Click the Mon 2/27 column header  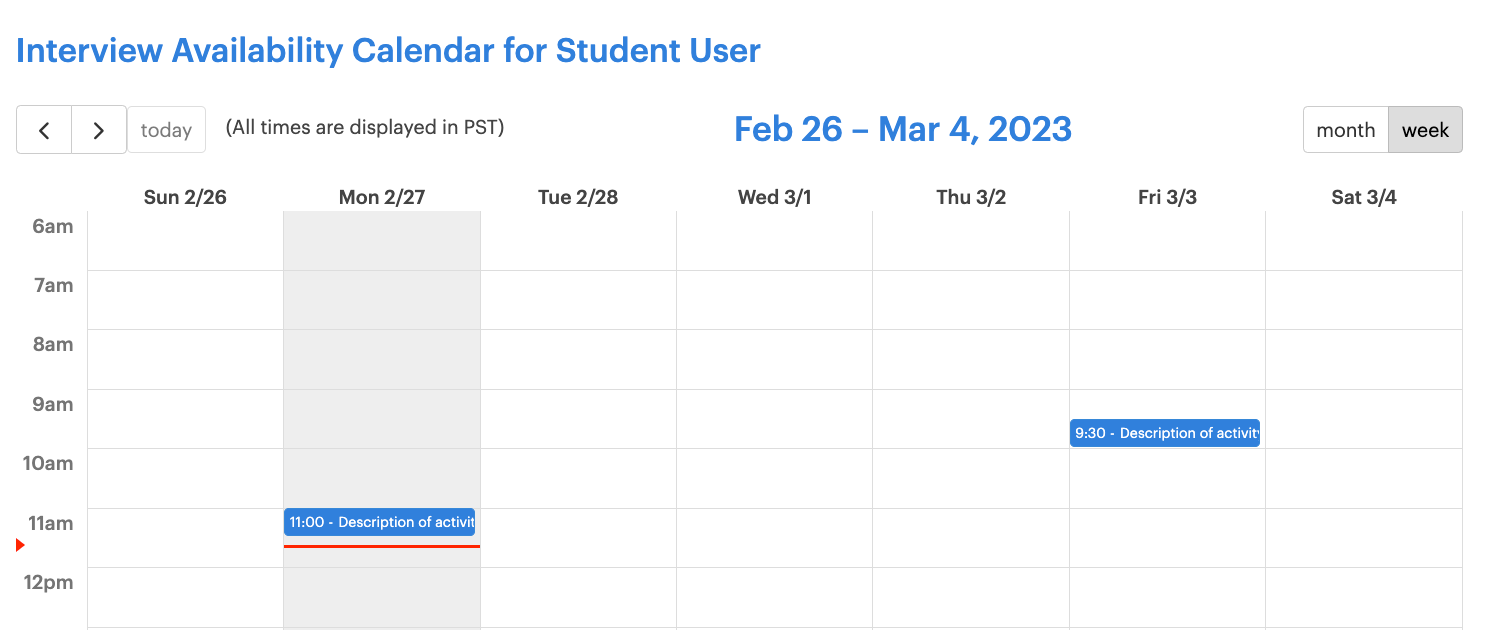point(382,197)
